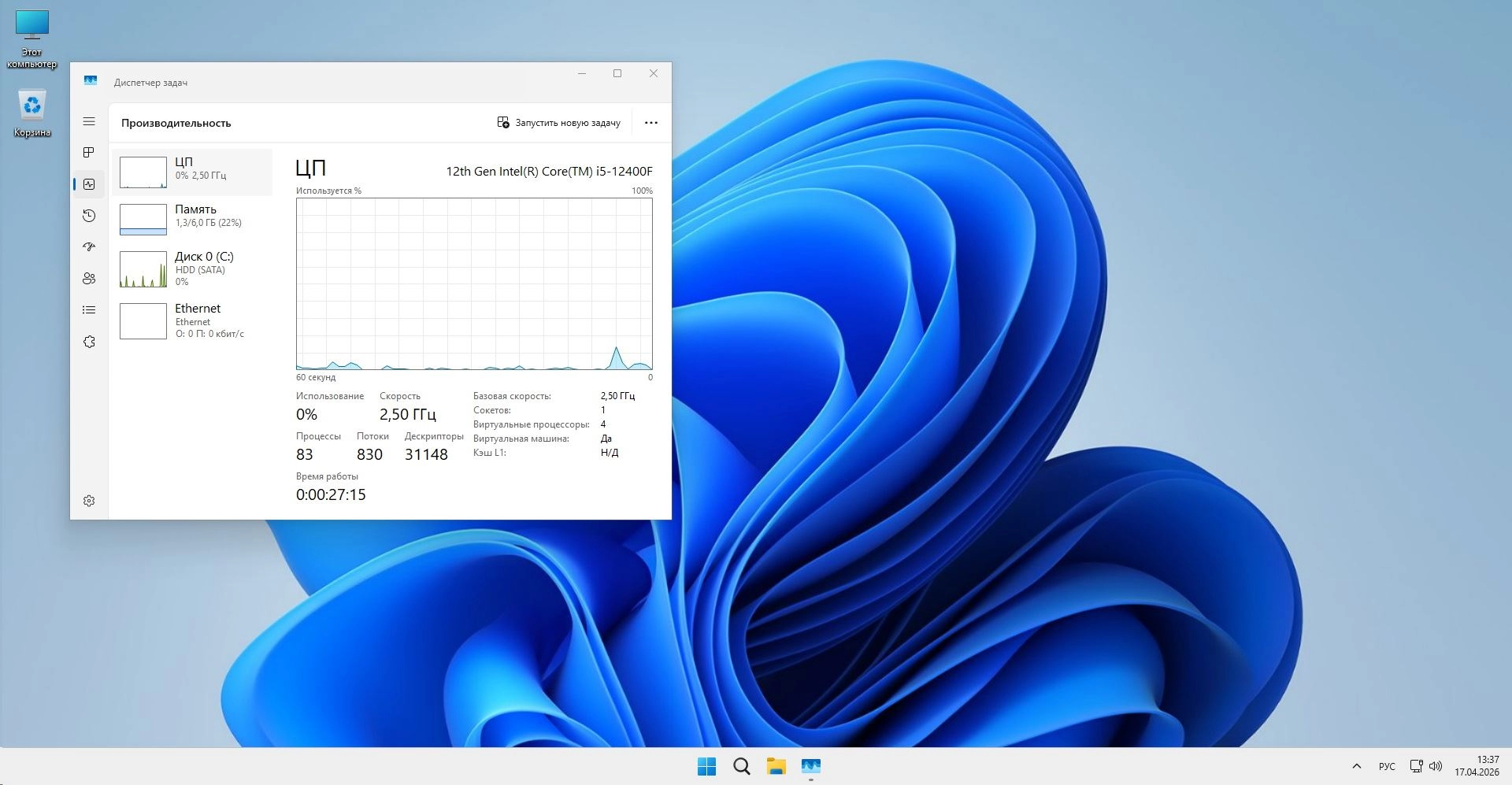Image resolution: width=1512 pixels, height=785 pixels.
Task: Click the large CPU usage graph
Action: (x=474, y=283)
